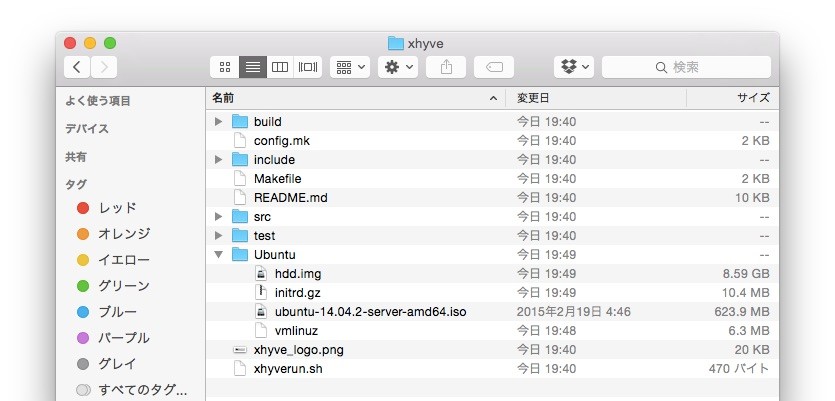Select the hdd.img disk image icon
The width and height of the screenshot is (835, 401).
(261, 274)
